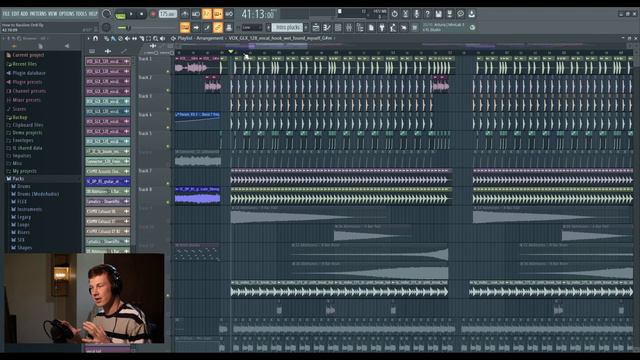Click arrow left of pattern selector
Image resolution: width=640 pixels, height=360 pixels.
point(269,27)
